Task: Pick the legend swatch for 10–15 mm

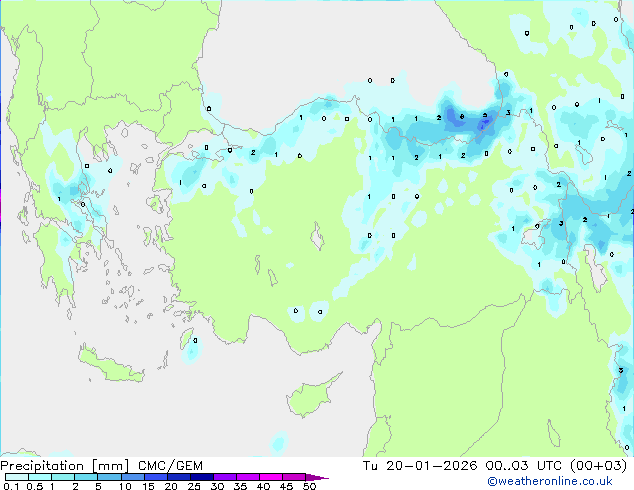Action: tap(133, 477)
